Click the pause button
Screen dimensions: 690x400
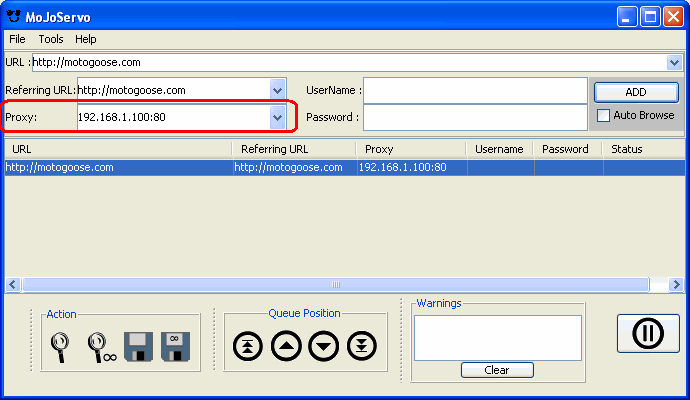click(x=648, y=333)
